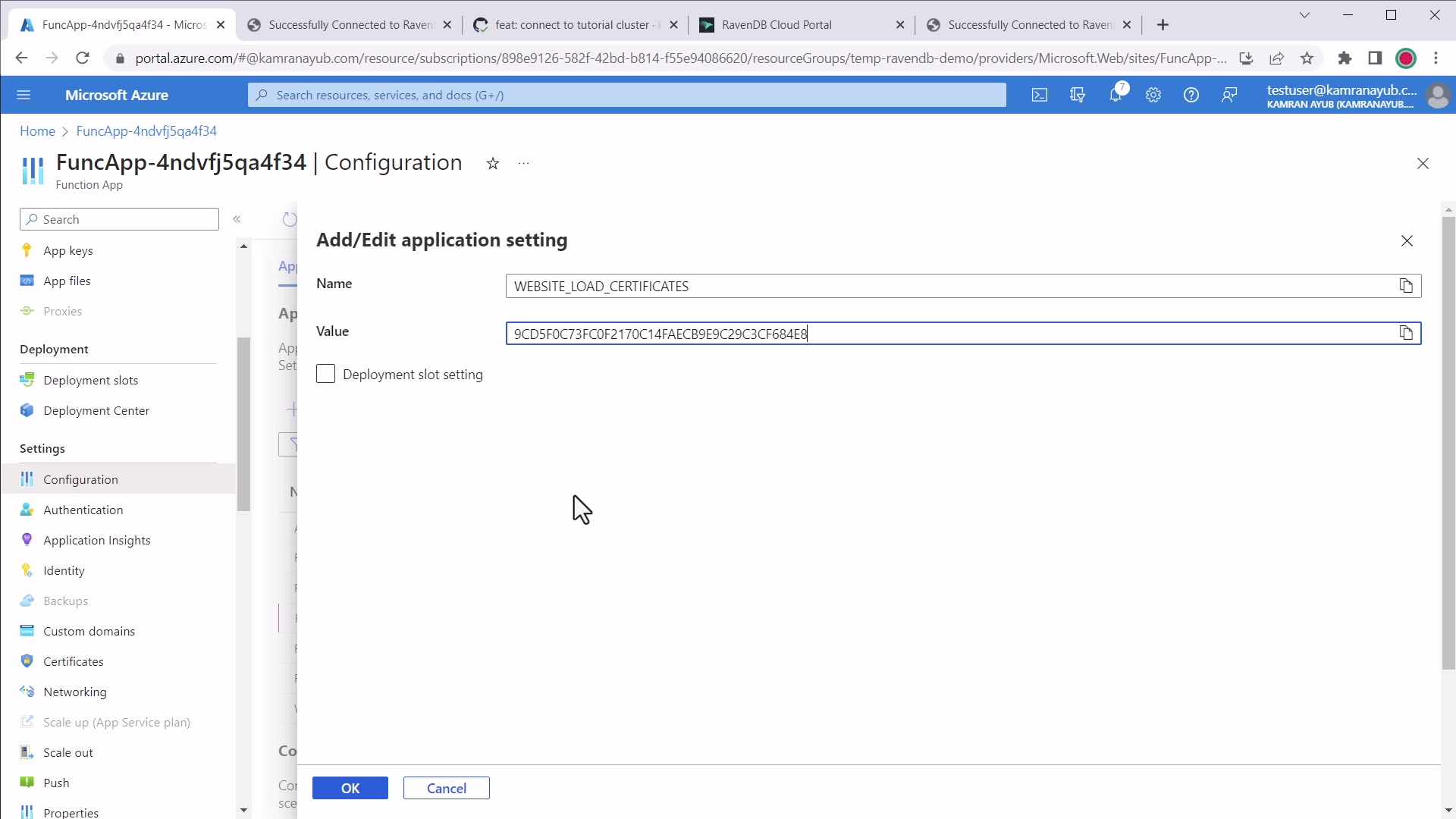Open App files in sidebar
This screenshot has height=819, width=1456.
pos(67,281)
